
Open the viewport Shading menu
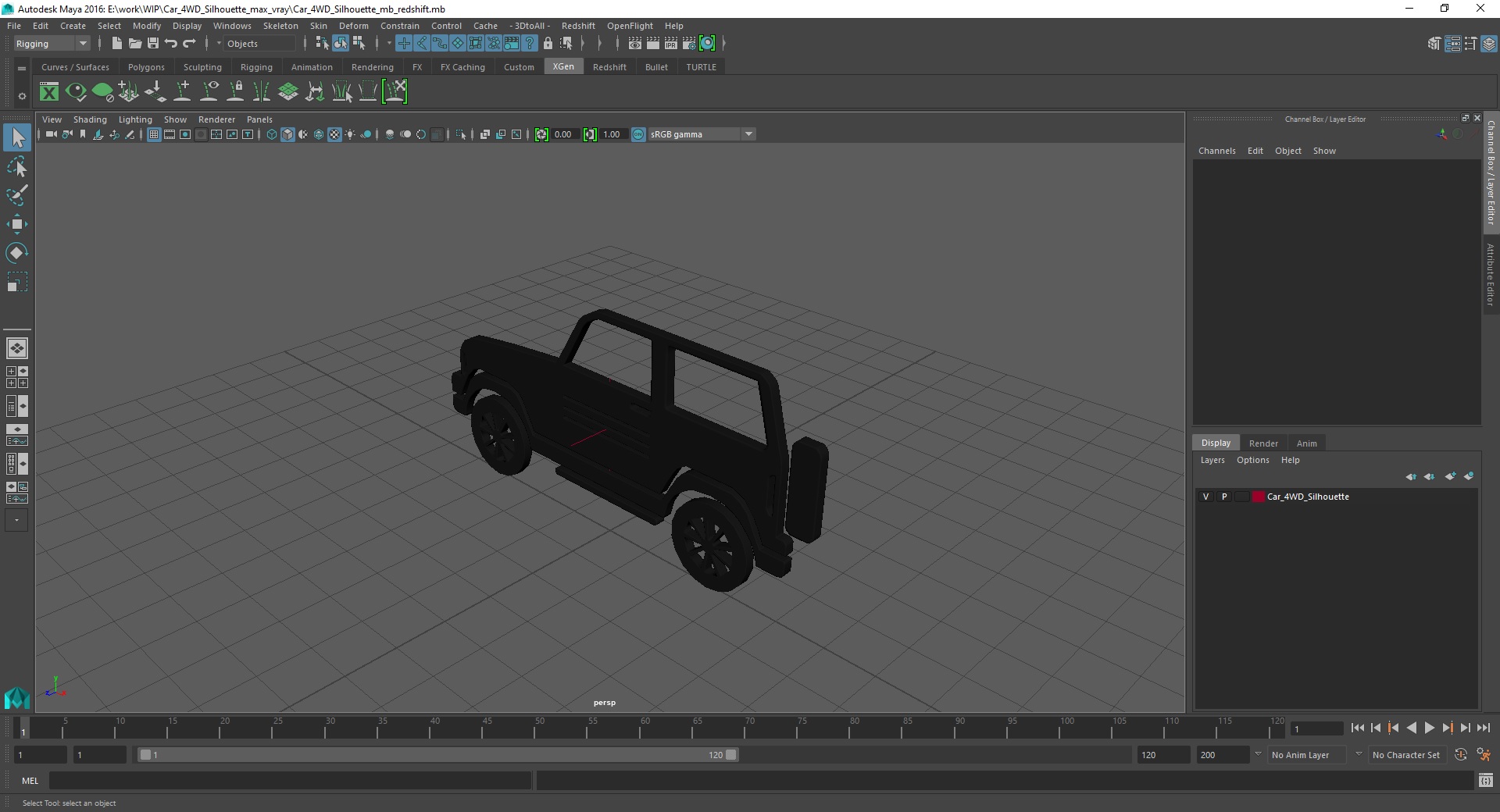pos(90,119)
